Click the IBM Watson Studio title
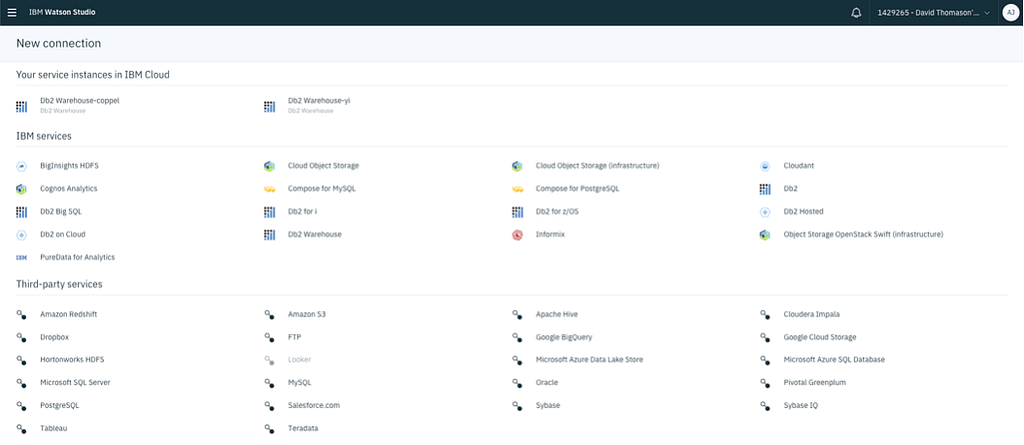The image size is (1024, 445). 62,12
